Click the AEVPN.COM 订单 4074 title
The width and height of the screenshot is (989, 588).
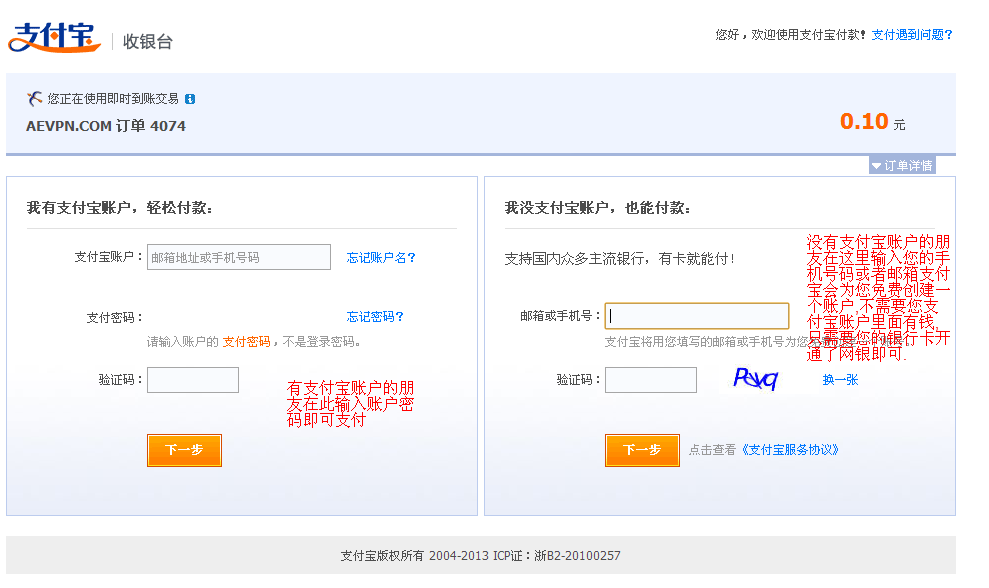pyautogui.click(x=106, y=126)
